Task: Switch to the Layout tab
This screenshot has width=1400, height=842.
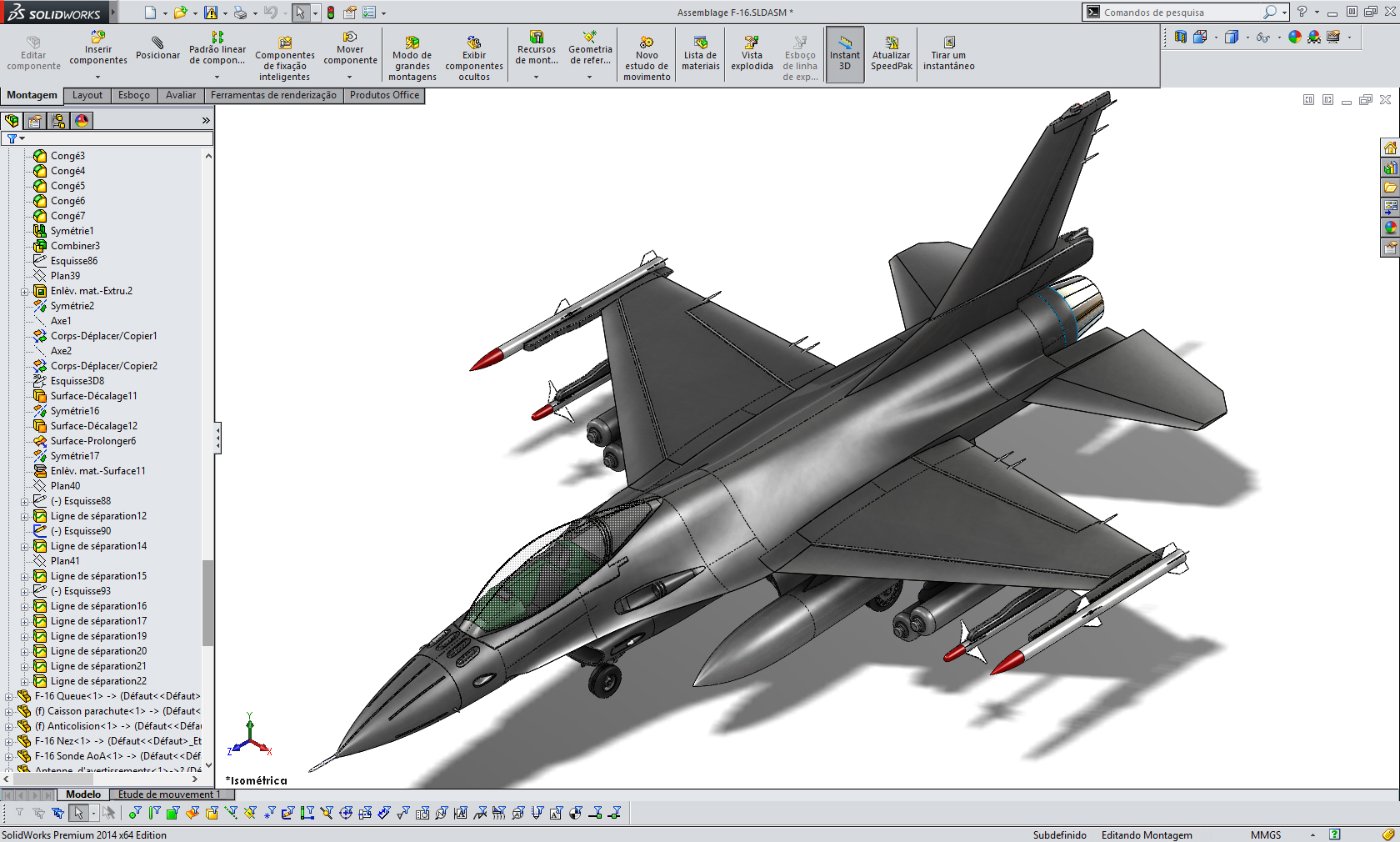Action: coord(87,95)
